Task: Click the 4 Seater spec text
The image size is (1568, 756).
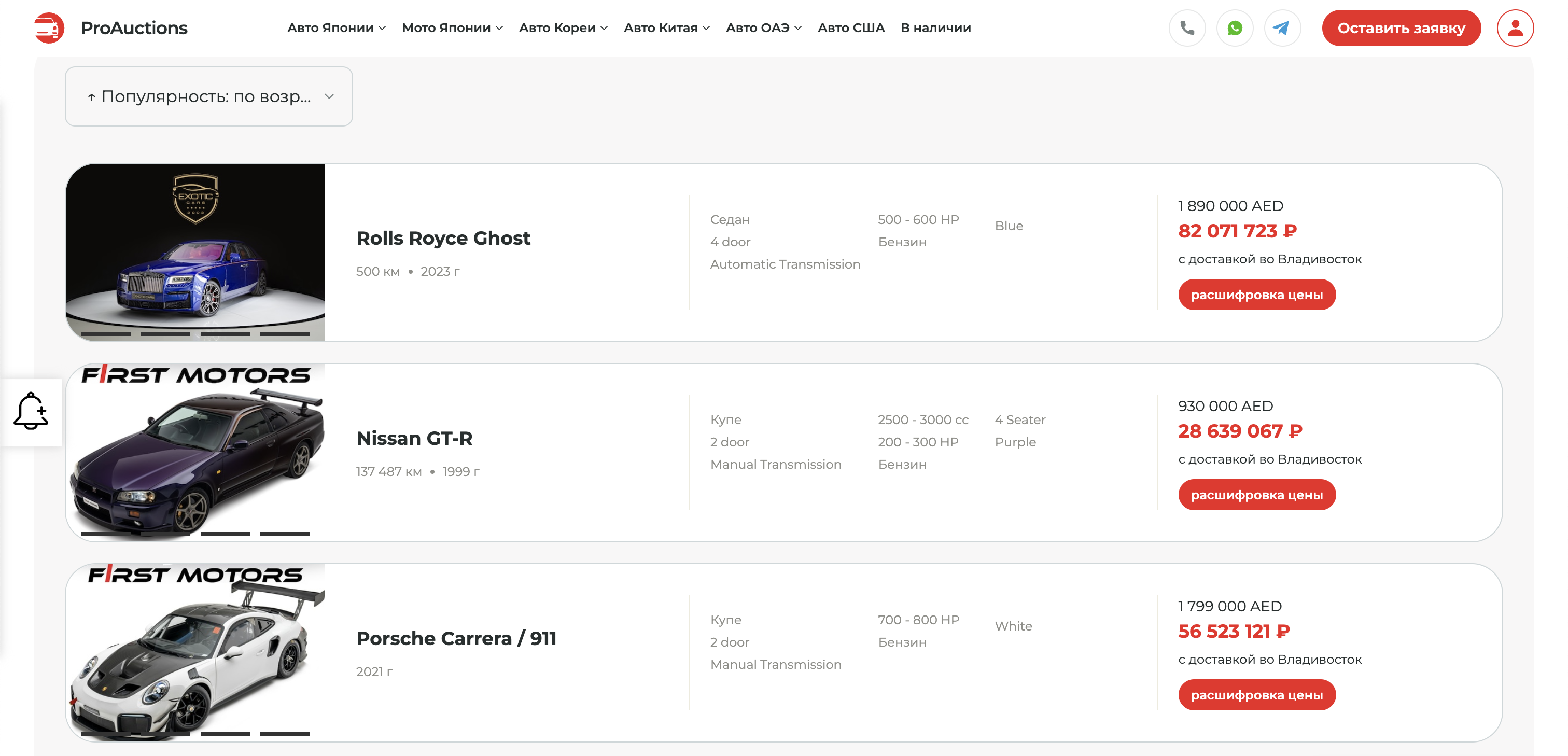Action: 1020,420
